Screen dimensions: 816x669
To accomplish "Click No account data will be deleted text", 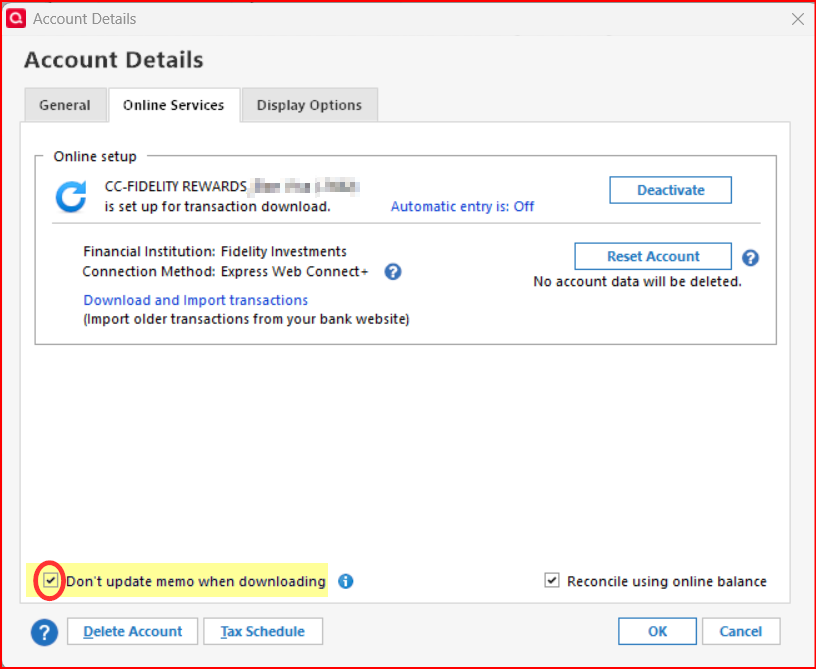I will tap(637, 281).
